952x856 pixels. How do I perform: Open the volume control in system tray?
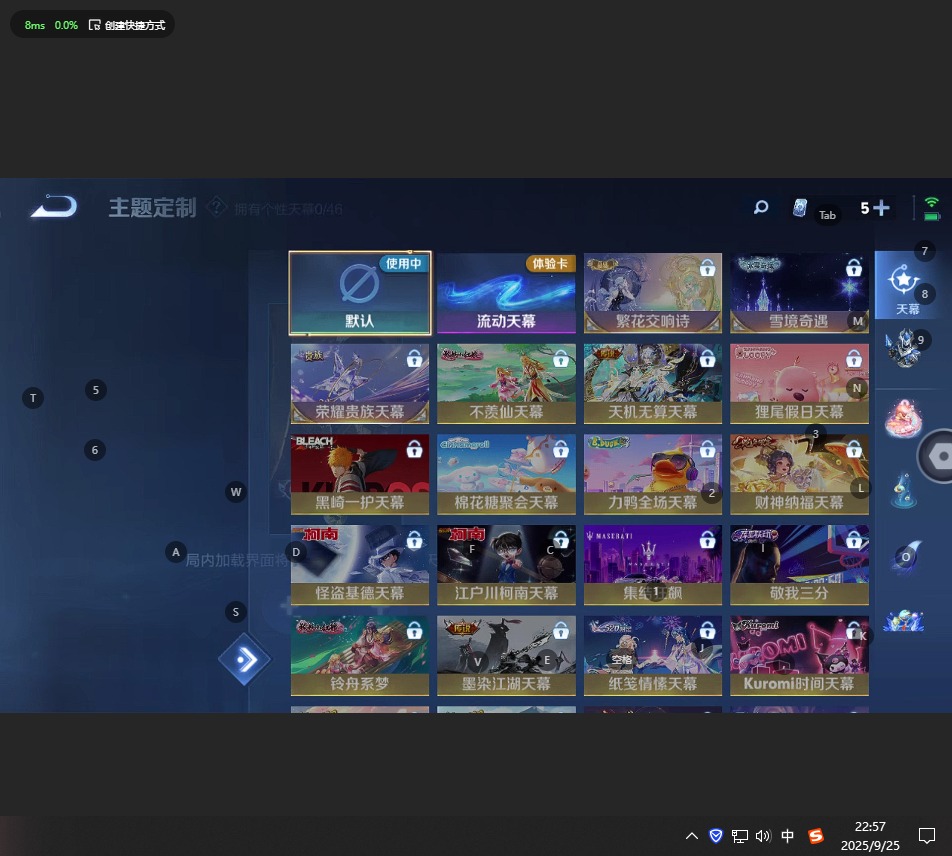point(763,836)
